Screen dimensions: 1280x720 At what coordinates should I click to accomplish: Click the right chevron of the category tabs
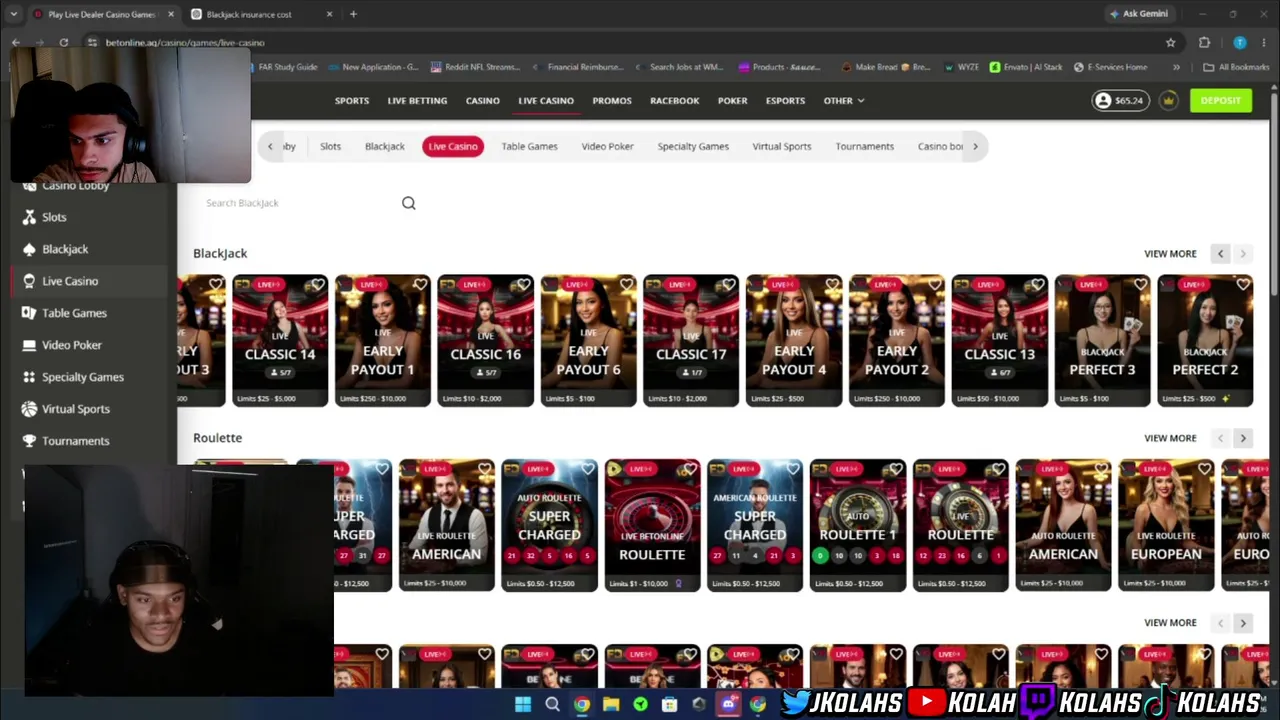coord(975,147)
